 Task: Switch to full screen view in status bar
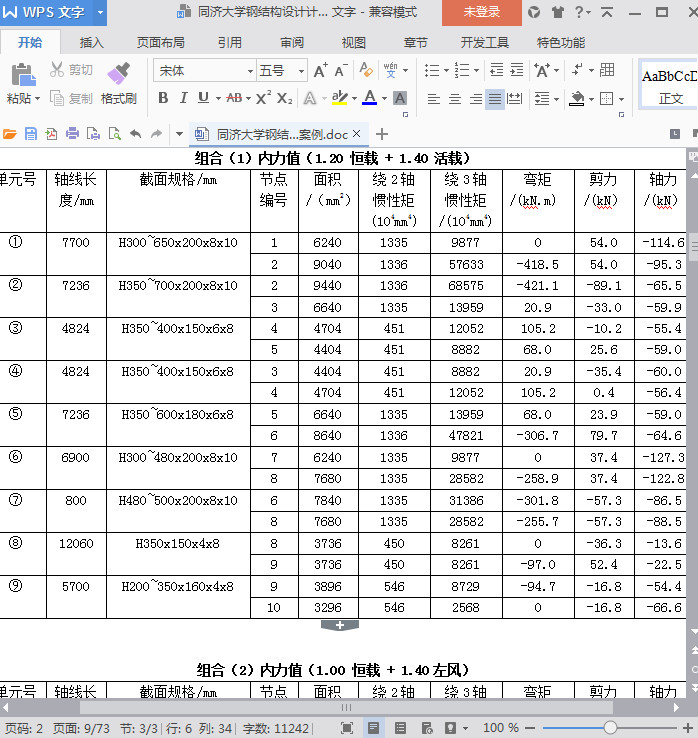tap(347, 728)
